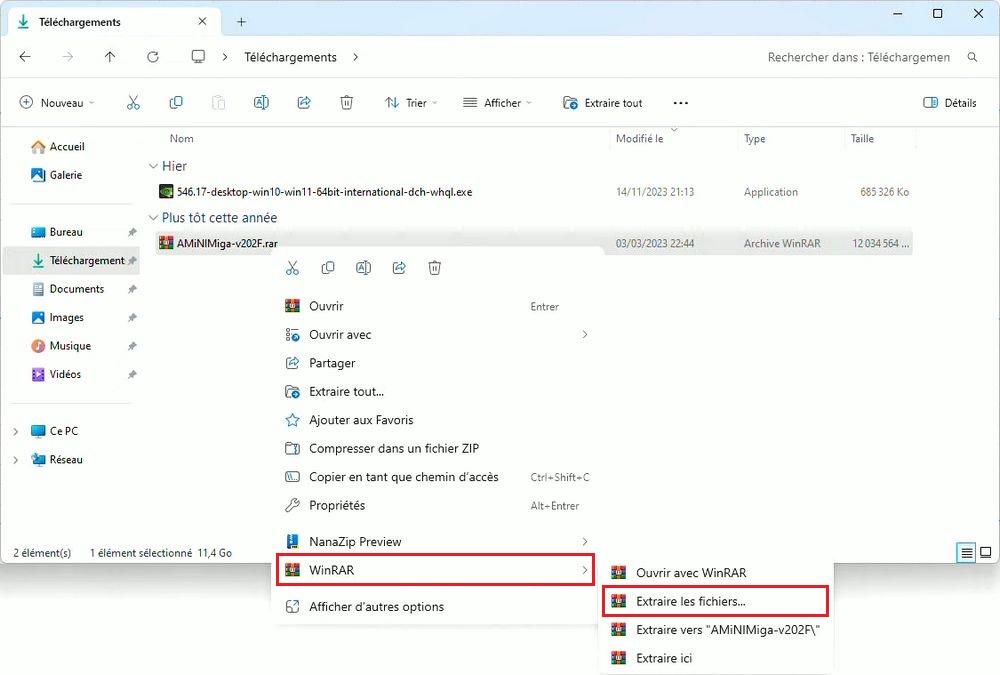Refresh the Téléchargements folder view

[x=153, y=57]
